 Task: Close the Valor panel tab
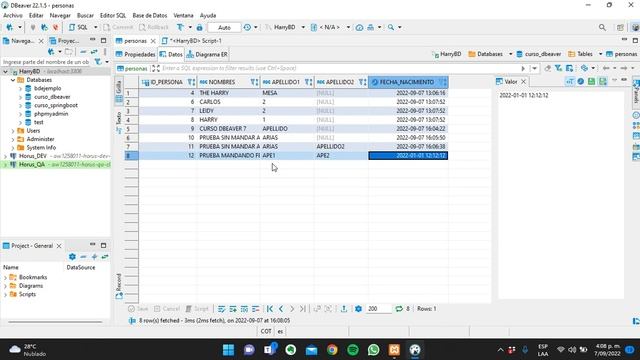point(523,82)
